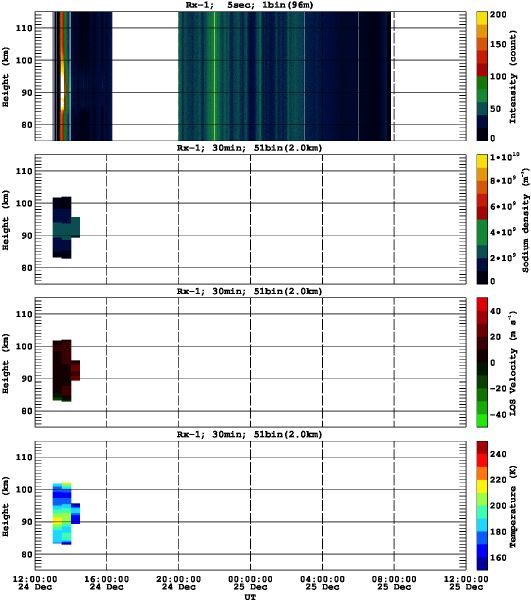This screenshot has width=531, height=600.
Task: Click the Intensity colorbar yellow 200 level
Action: tap(482, 18)
